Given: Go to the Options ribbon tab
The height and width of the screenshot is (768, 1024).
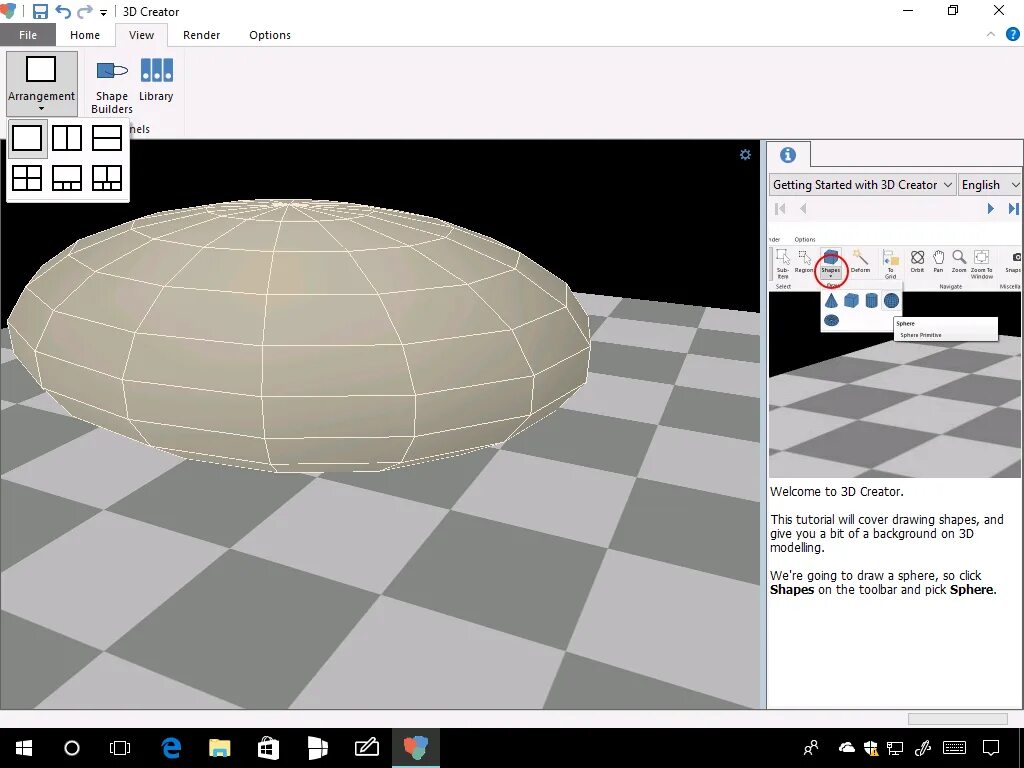Looking at the screenshot, I should pos(270,35).
